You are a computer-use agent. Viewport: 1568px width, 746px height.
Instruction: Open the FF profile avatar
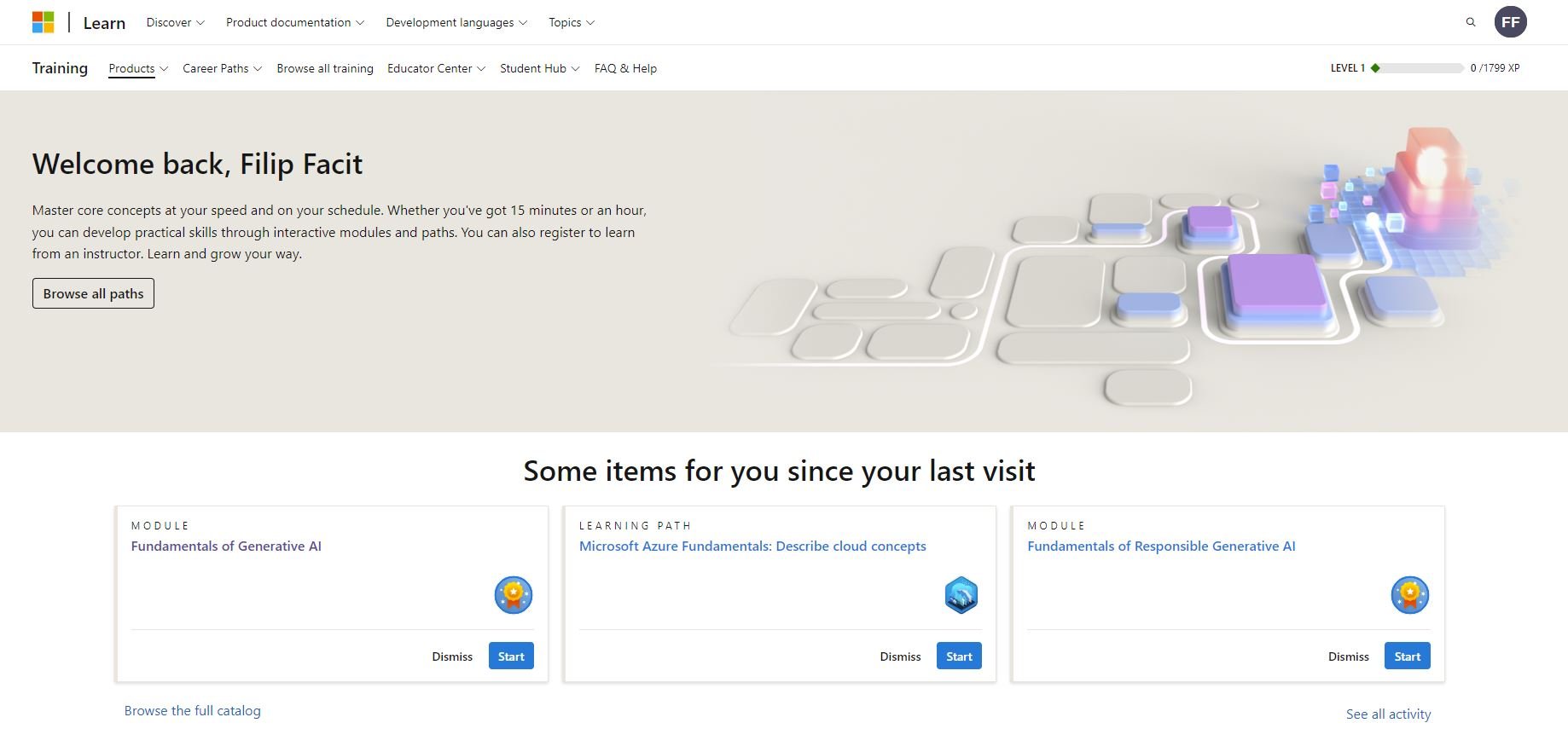[x=1510, y=22]
